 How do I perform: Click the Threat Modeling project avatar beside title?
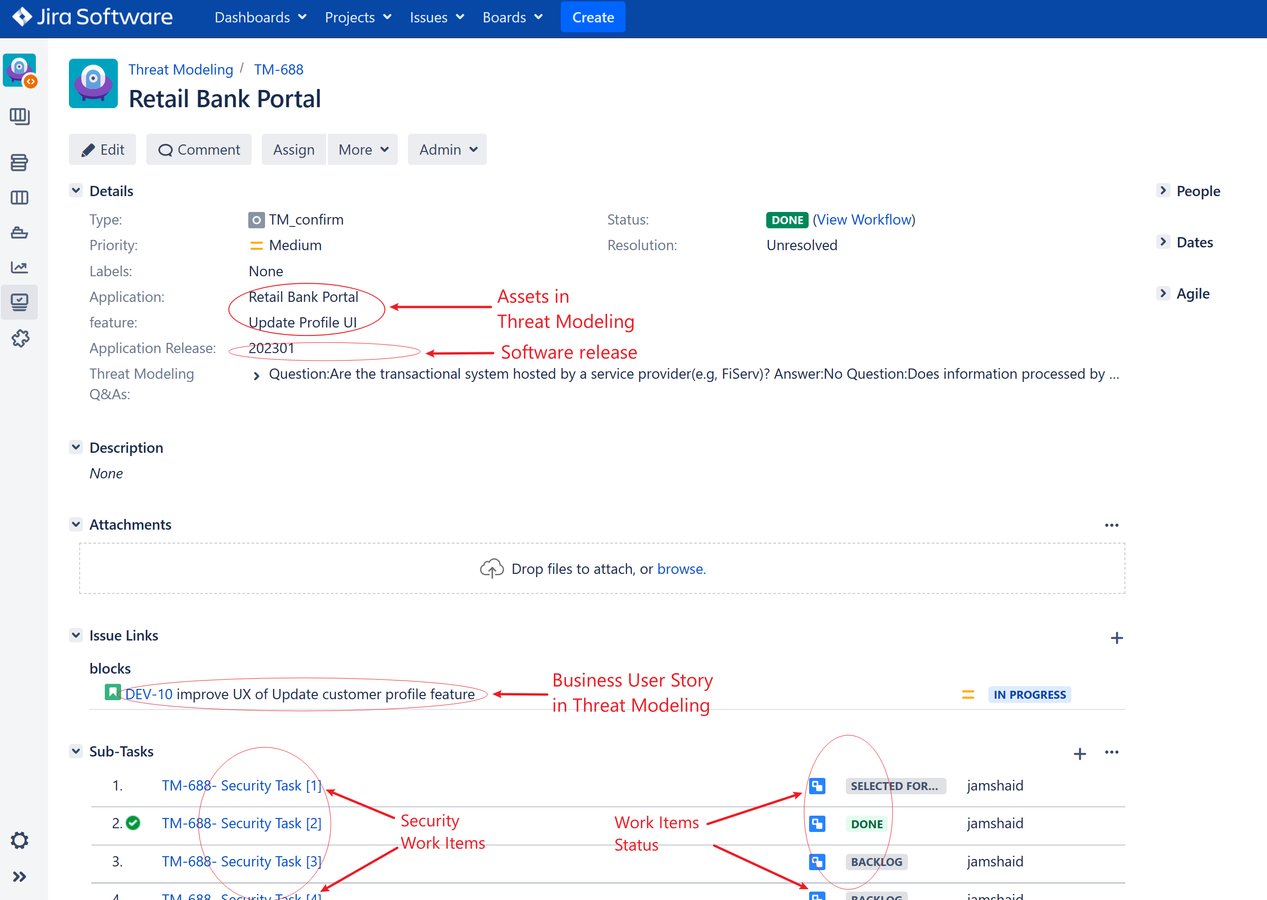pyautogui.click(x=93, y=83)
